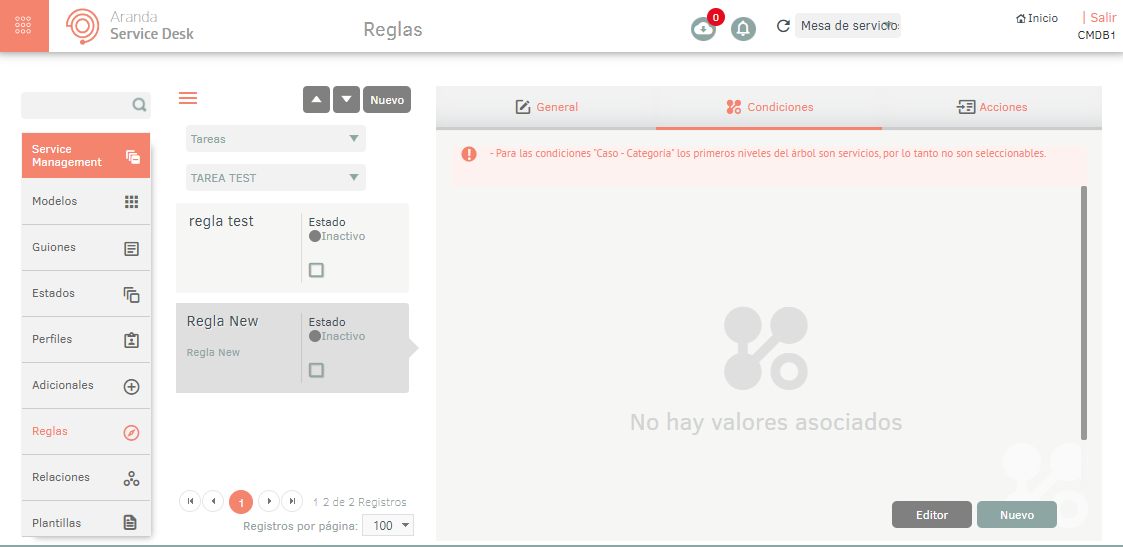Go to the next page of records

pos(268,501)
